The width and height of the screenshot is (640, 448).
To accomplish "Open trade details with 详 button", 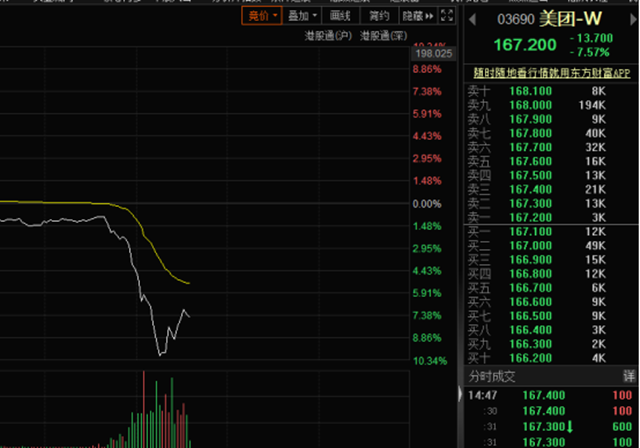I will (x=629, y=376).
